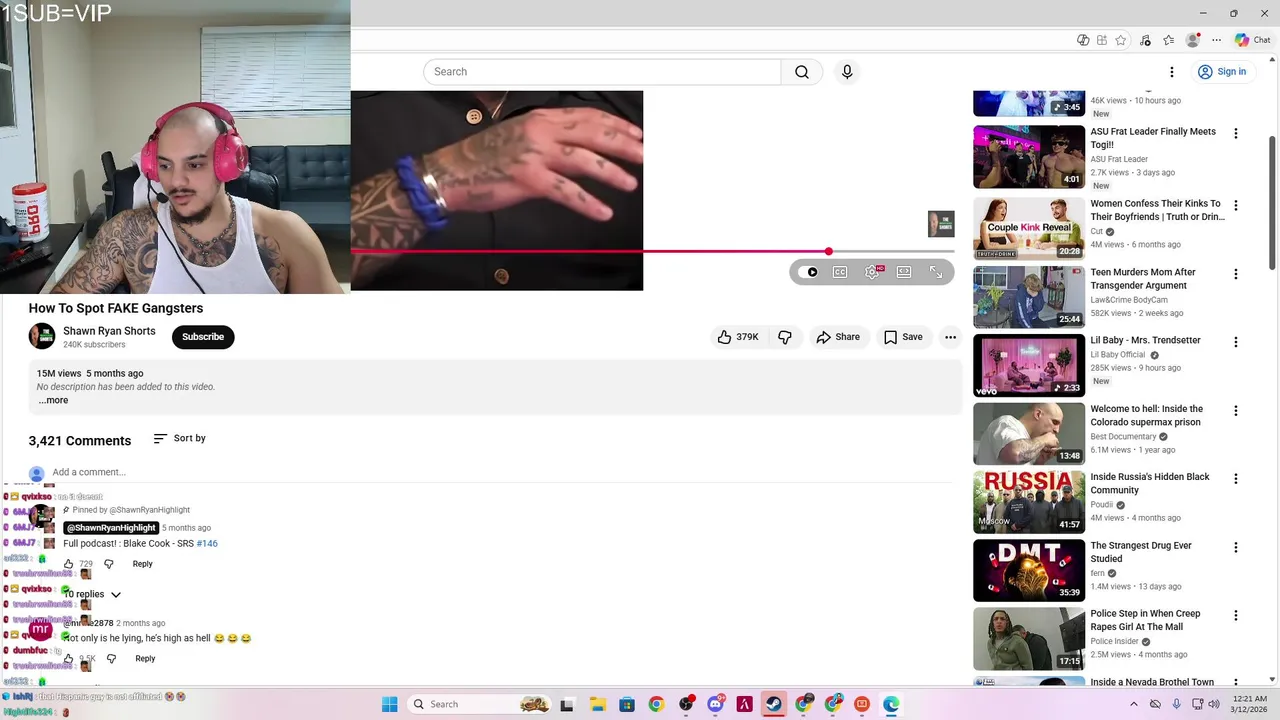Viewport: 1280px width, 720px height.
Task: Dislike the video
Action: coord(785,337)
